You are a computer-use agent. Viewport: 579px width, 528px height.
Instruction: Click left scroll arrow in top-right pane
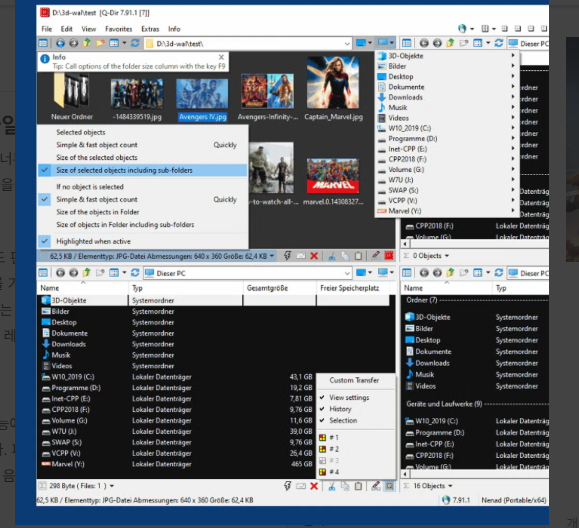[405, 244]
